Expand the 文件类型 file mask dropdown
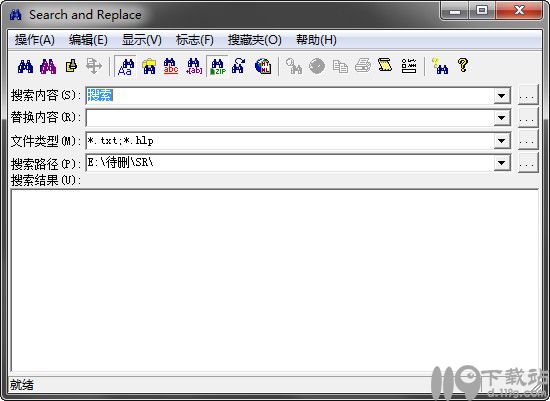 [x=502, y=141]
